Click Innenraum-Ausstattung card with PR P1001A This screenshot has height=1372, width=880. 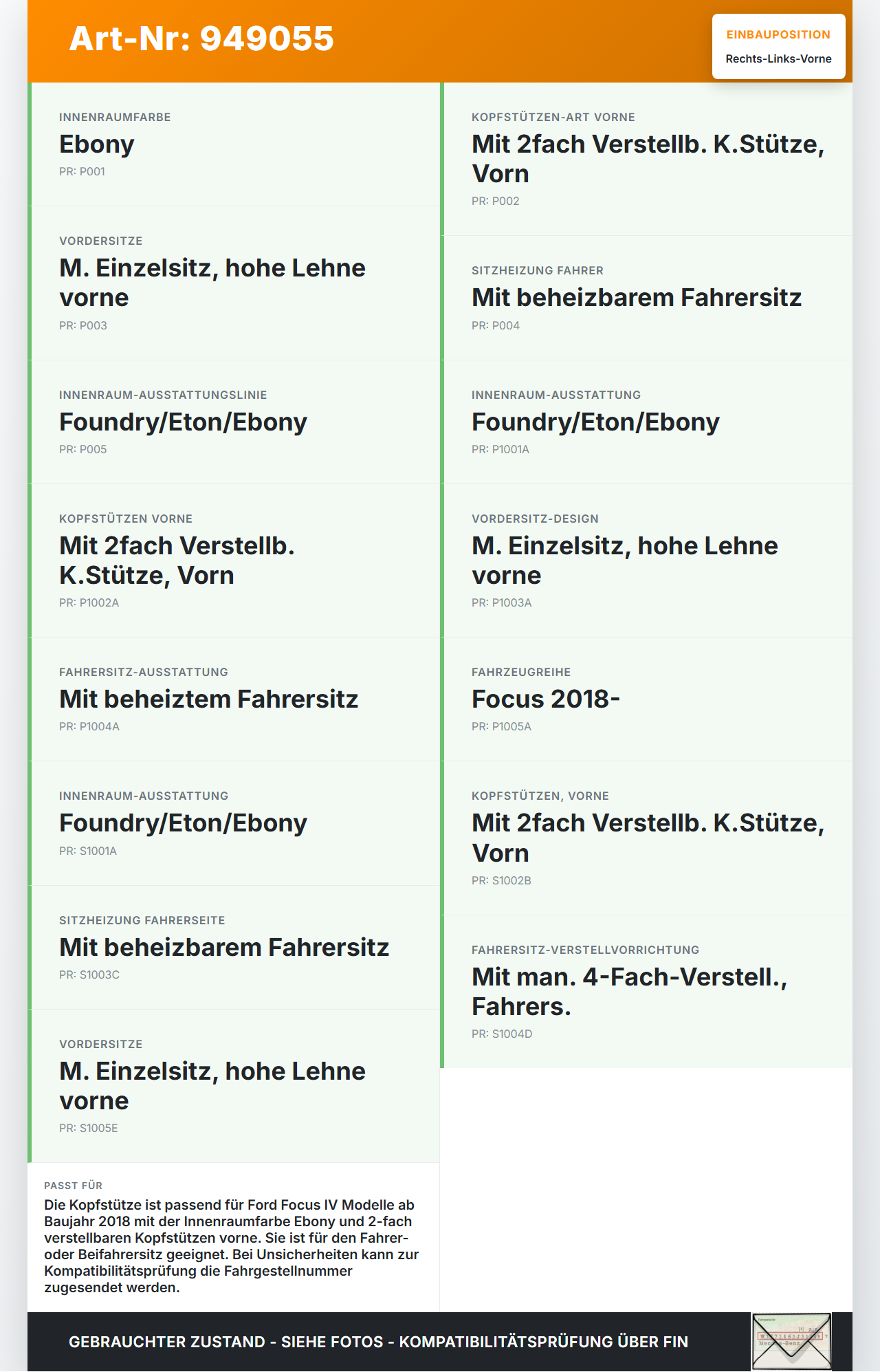(x=646, y=422)
